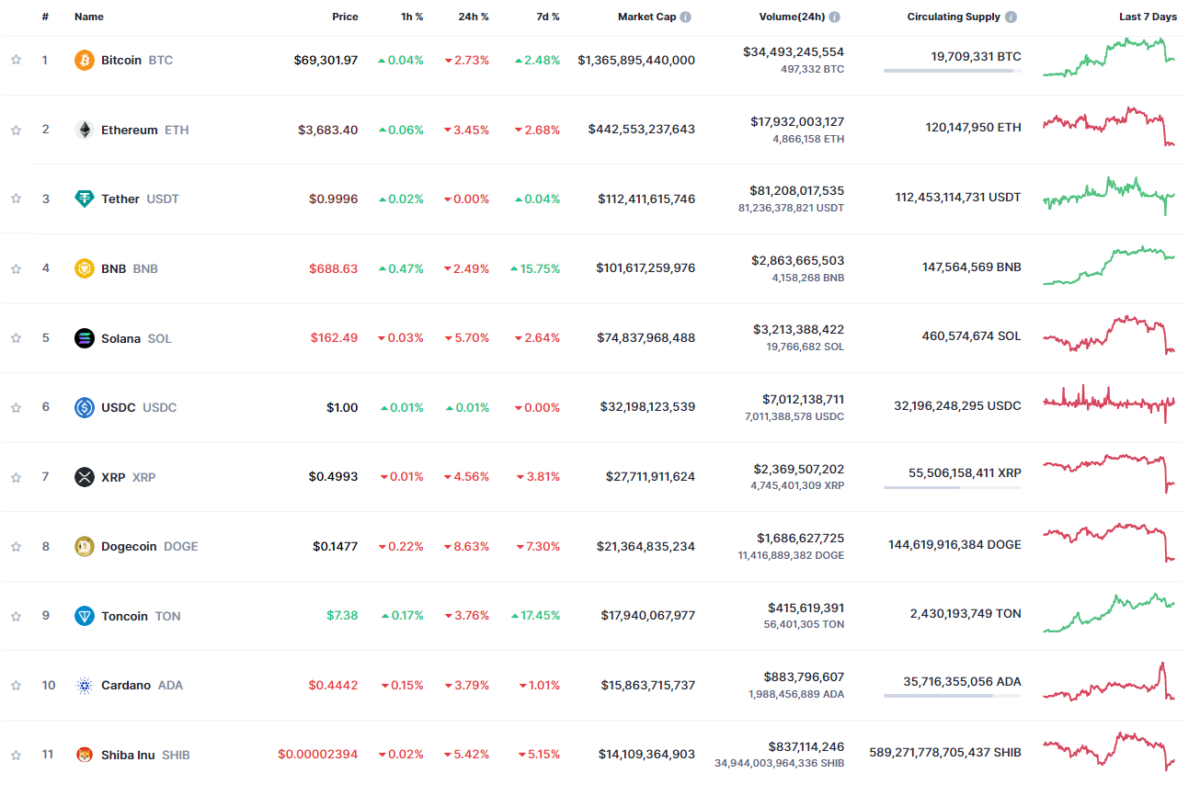Open Ethereum's last 7 days chart
The height and width of the screenshot is (785, 1200).
[1109, 127]
